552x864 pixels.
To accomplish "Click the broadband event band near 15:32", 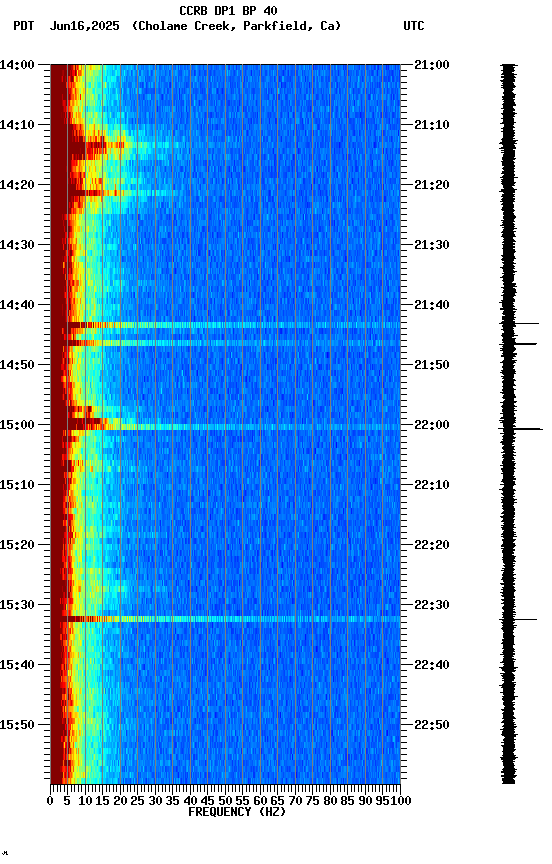I will pyautogui.click(x=225, y=619).
